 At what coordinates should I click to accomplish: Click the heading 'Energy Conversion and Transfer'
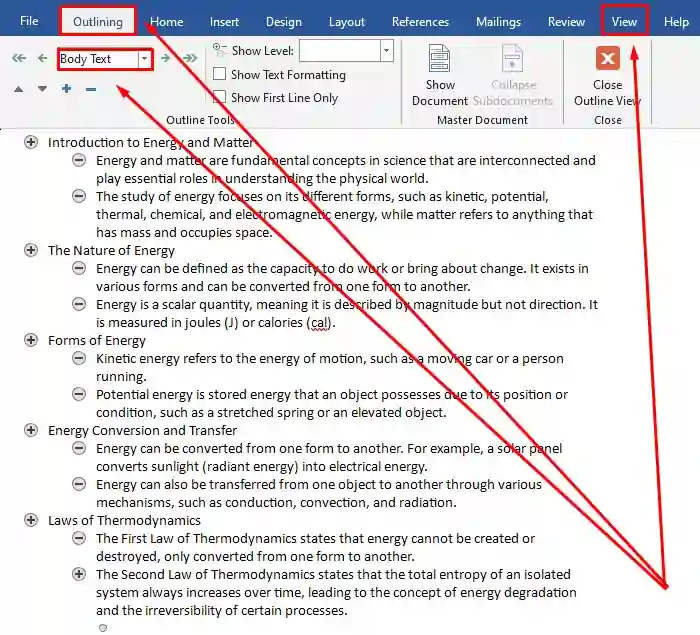tap(142, 430)
